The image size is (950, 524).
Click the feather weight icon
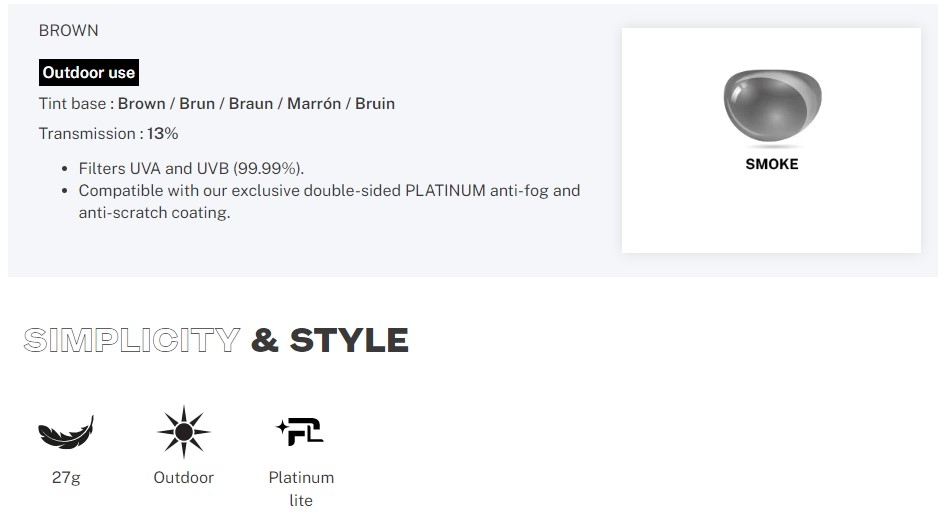click(x=66, y=432)
